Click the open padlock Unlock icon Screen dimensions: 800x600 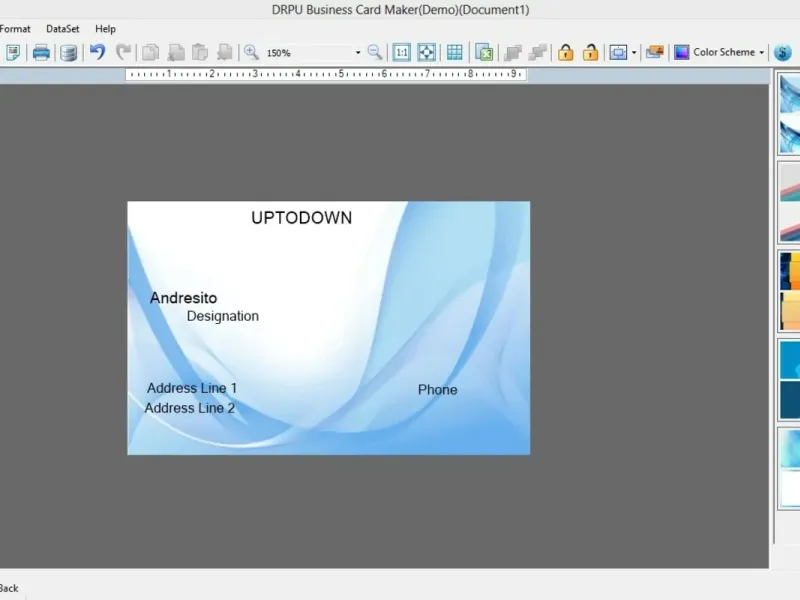pos(590,52)
